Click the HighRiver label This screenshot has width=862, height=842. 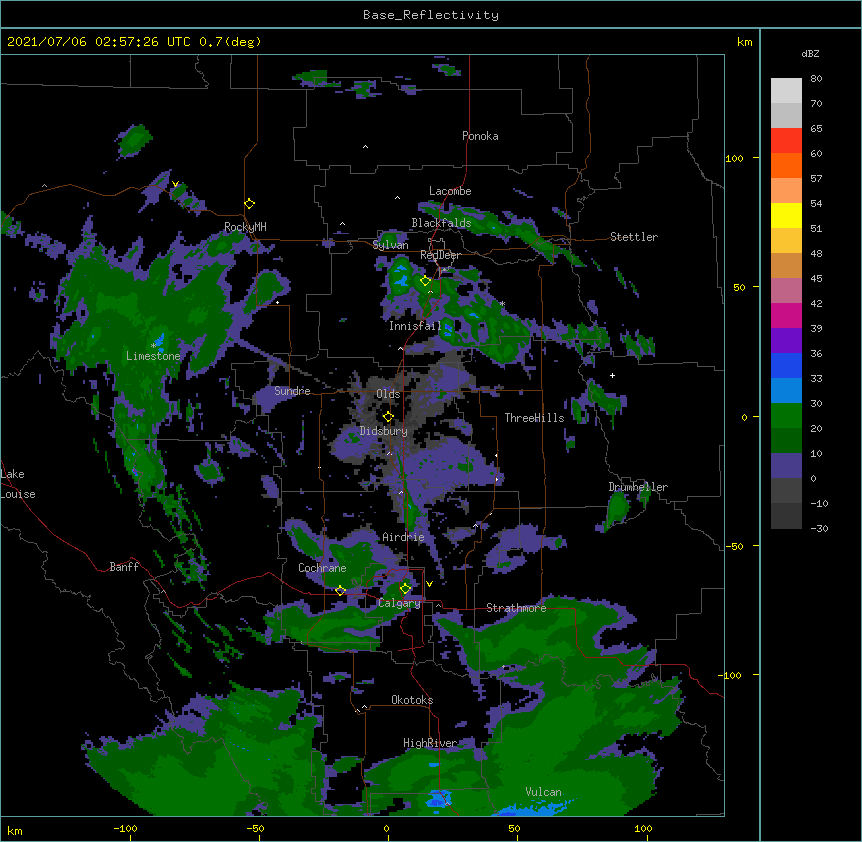(x=430, y=743)
